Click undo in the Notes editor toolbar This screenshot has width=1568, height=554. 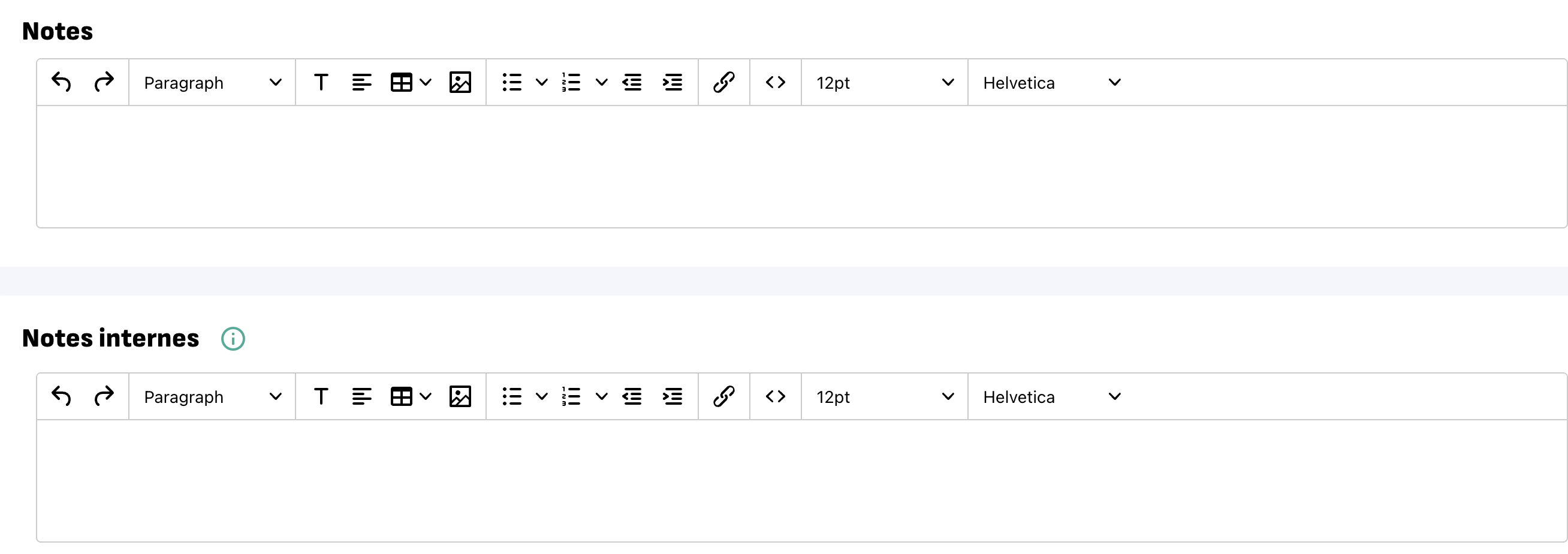[62, 82]
